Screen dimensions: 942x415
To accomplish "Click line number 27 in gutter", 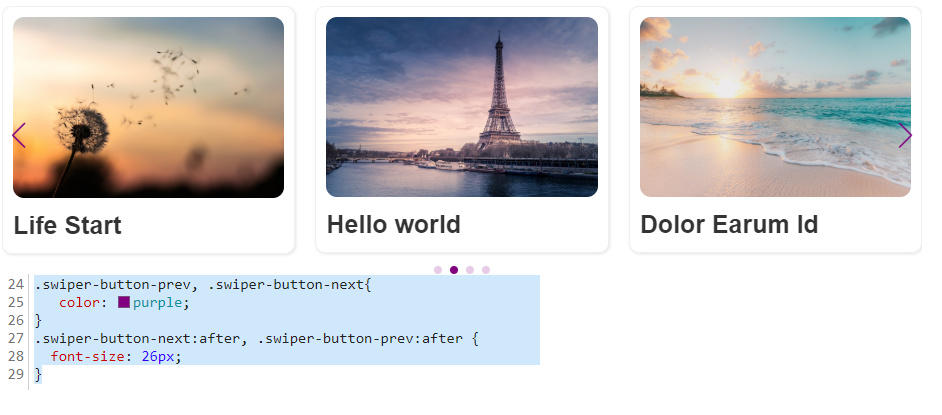I will pos(16,339).
